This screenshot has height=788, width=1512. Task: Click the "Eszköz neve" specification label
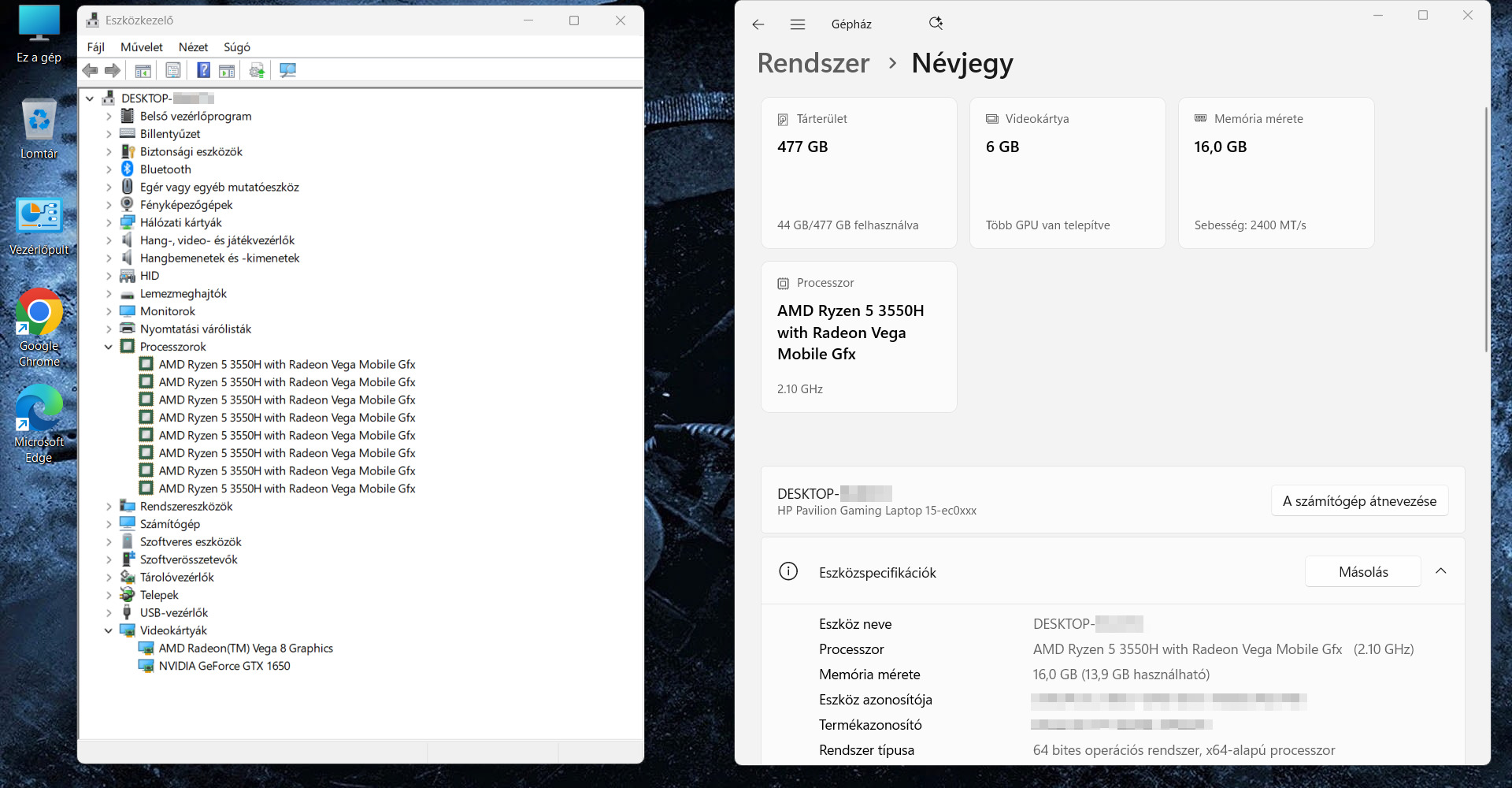click(x=855, y=624)
